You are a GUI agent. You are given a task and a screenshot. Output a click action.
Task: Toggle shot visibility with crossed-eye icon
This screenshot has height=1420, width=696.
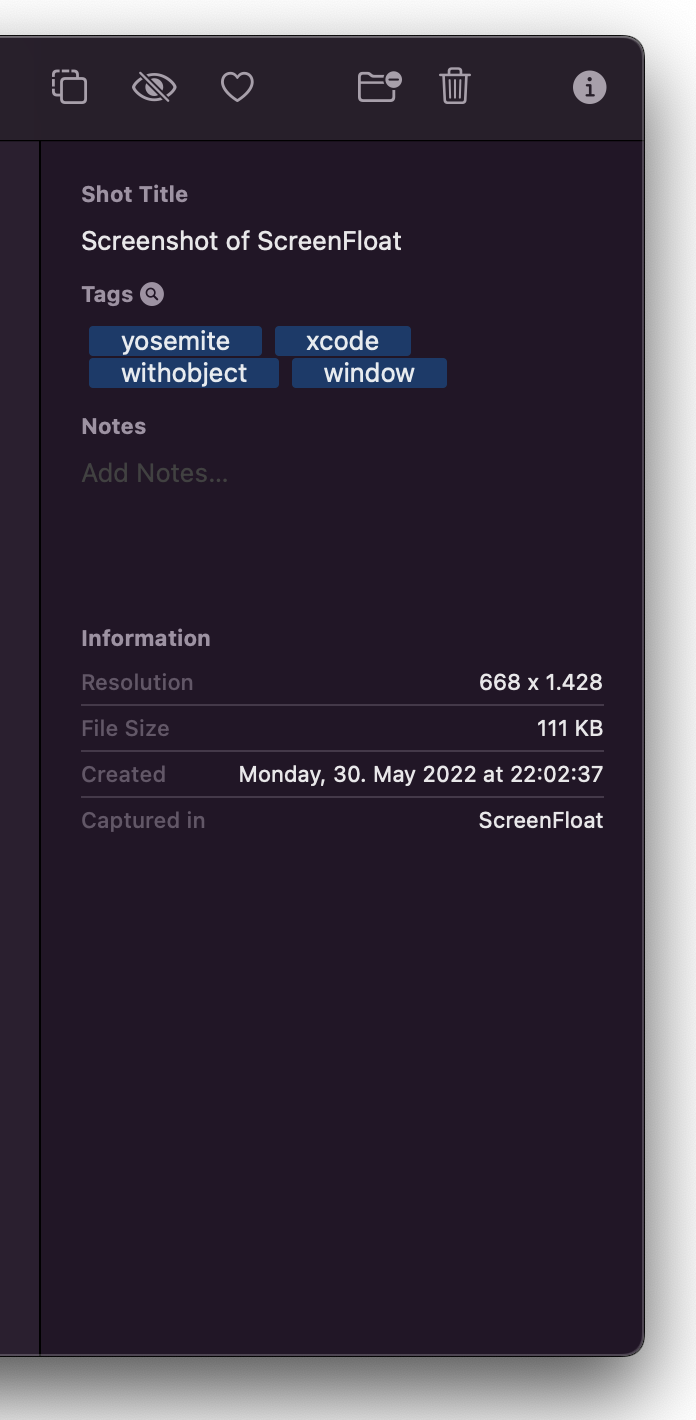154,88
